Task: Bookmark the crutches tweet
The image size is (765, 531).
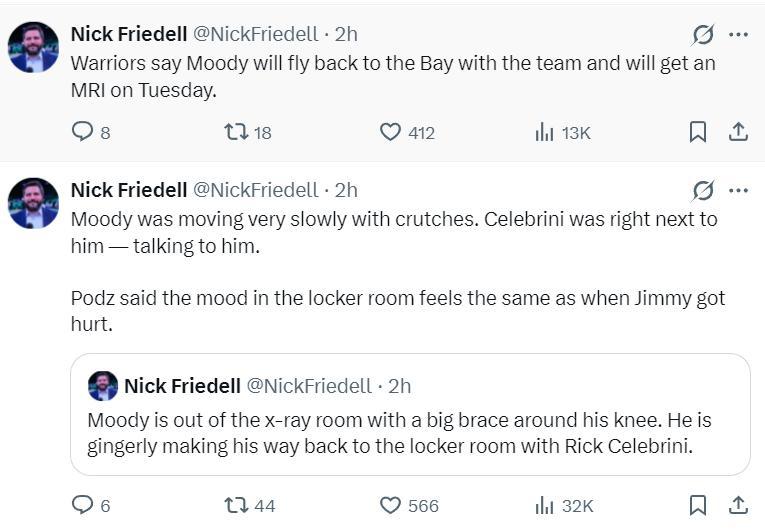Action: pyautogui.click(x=698, y=505)
